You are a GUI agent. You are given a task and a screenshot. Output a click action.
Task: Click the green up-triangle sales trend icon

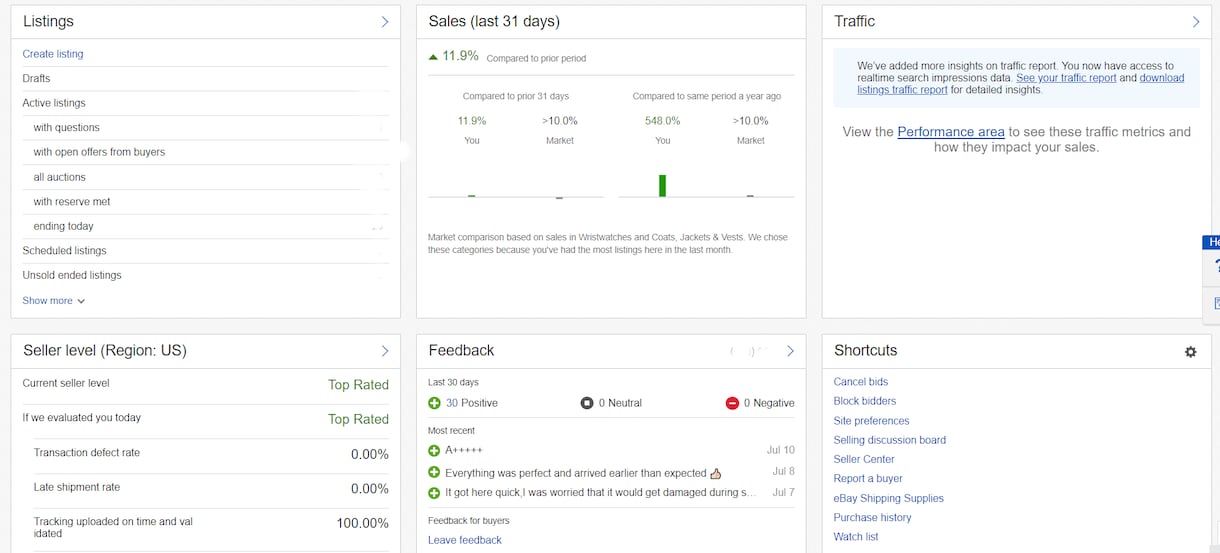coord(433,56)
